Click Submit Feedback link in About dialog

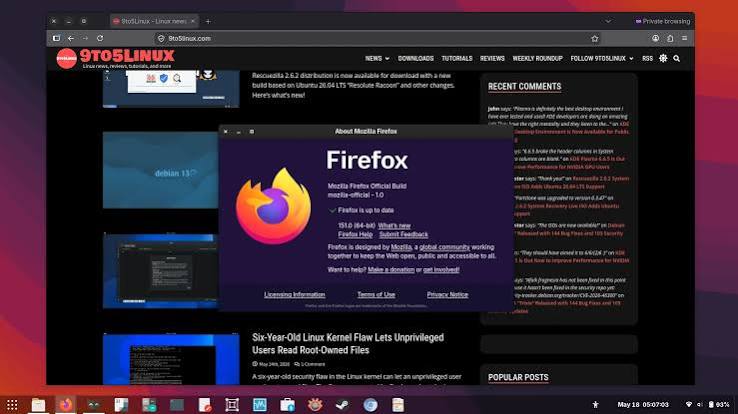tap(403, 234)
